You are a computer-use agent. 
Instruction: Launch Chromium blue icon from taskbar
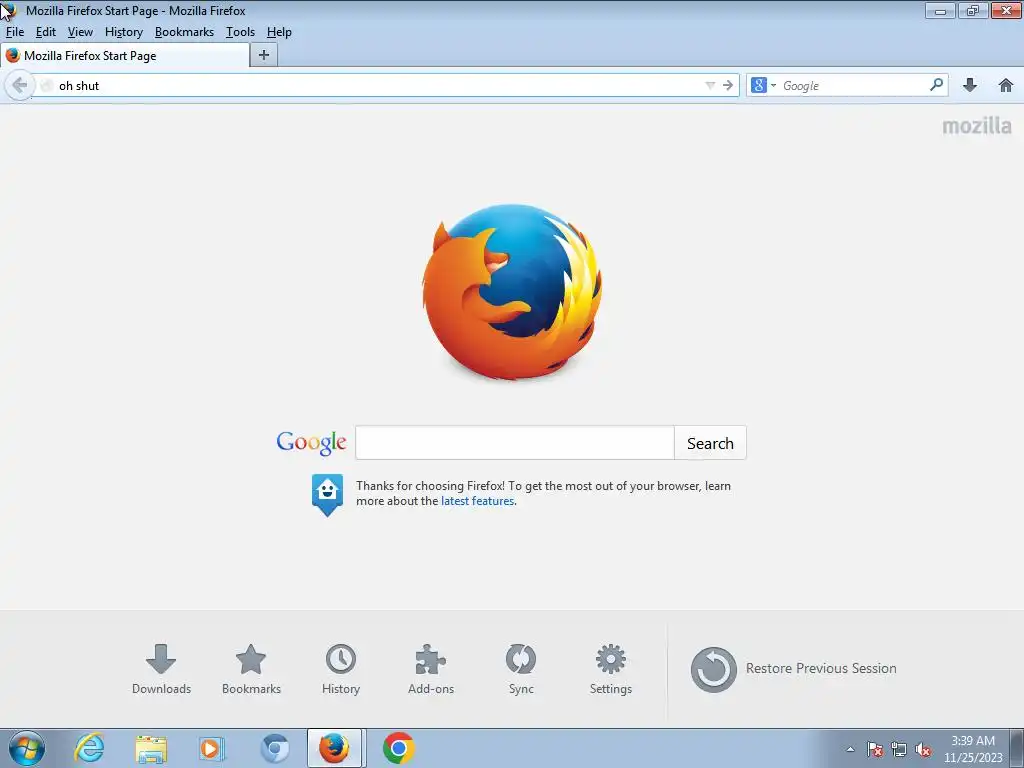[274, 748]
